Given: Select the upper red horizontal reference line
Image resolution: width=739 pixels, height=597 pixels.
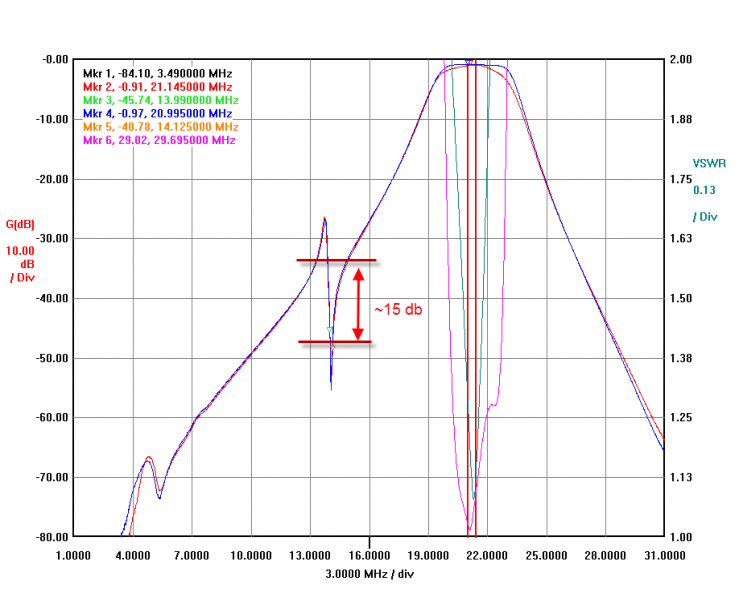Looking at the screenshot, I should (x=335, y=260).
